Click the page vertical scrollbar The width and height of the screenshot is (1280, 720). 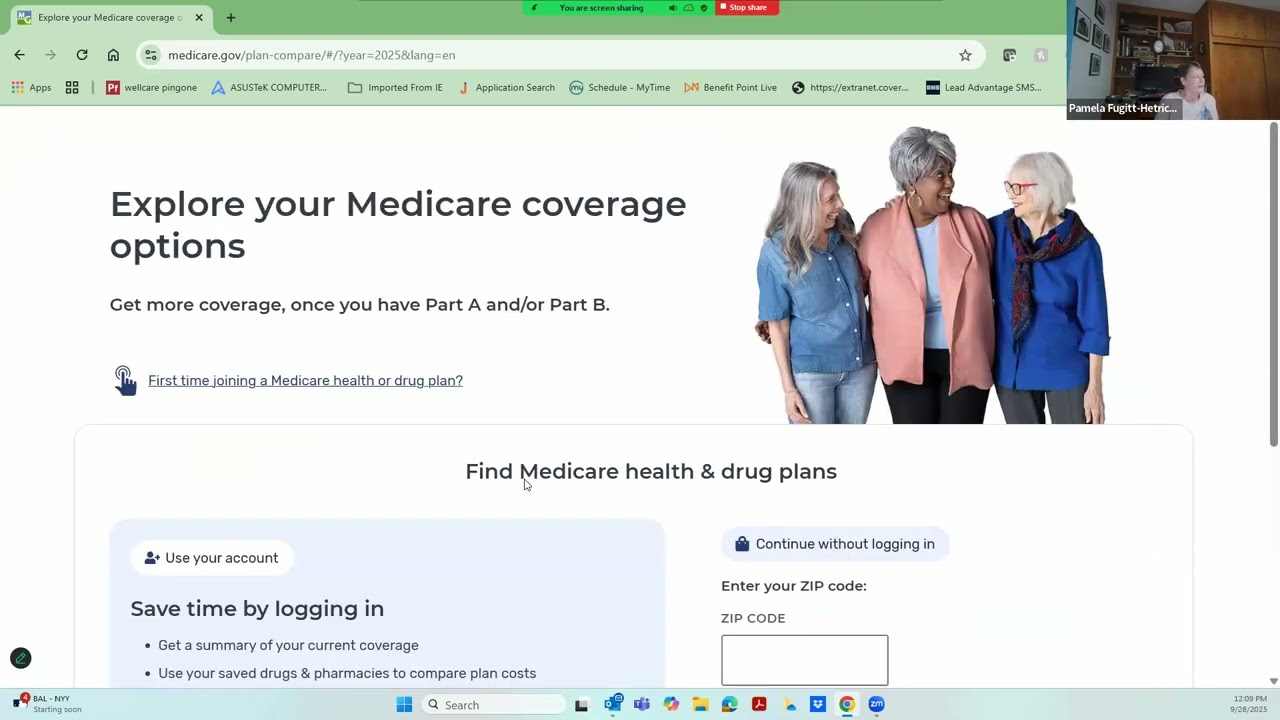click(x=1273, y=285)
